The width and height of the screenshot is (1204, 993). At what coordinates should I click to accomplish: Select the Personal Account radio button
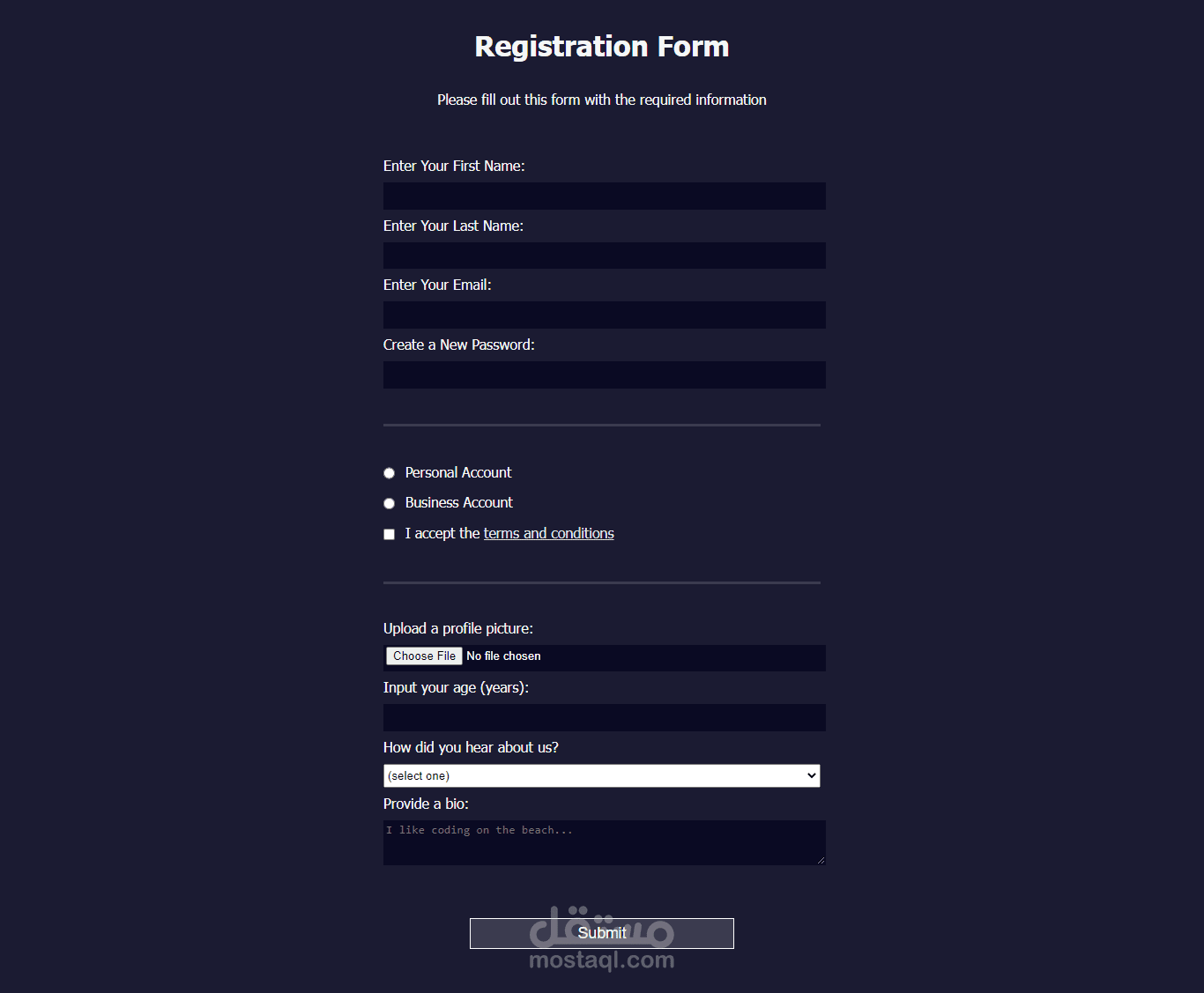tap(389, 473)
